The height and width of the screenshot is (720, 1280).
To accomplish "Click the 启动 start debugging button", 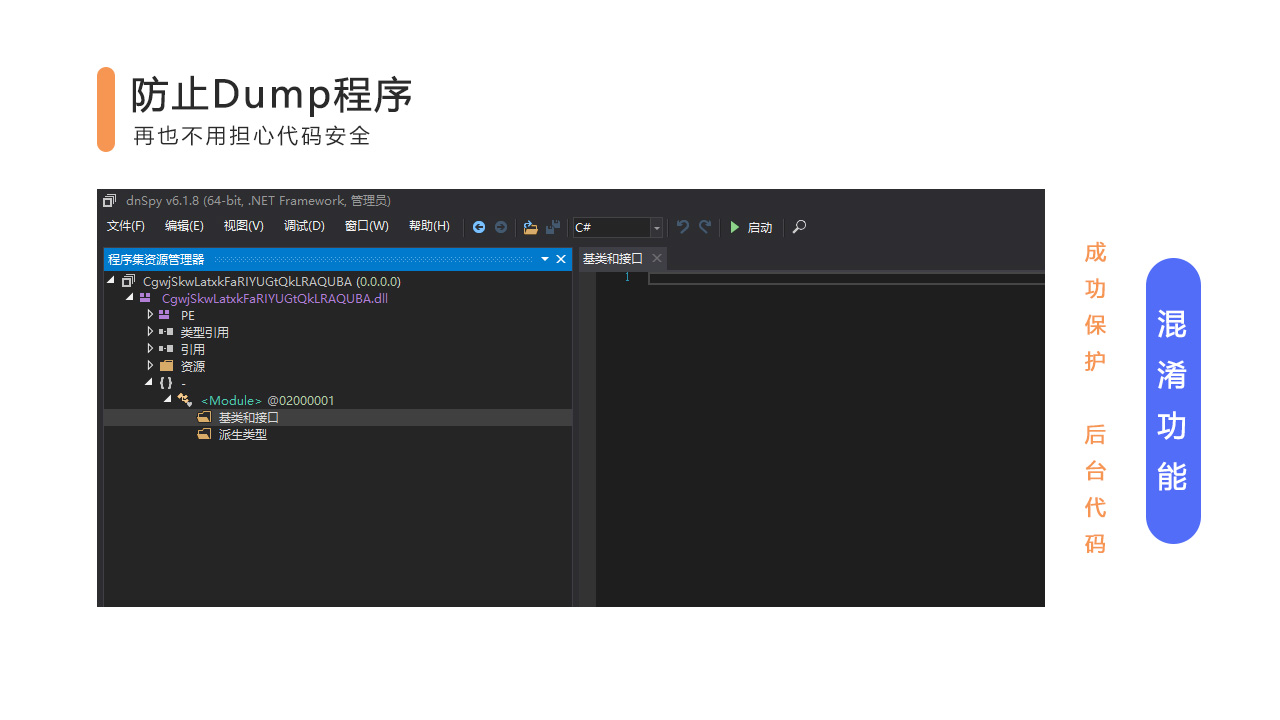I will point(751,227).
